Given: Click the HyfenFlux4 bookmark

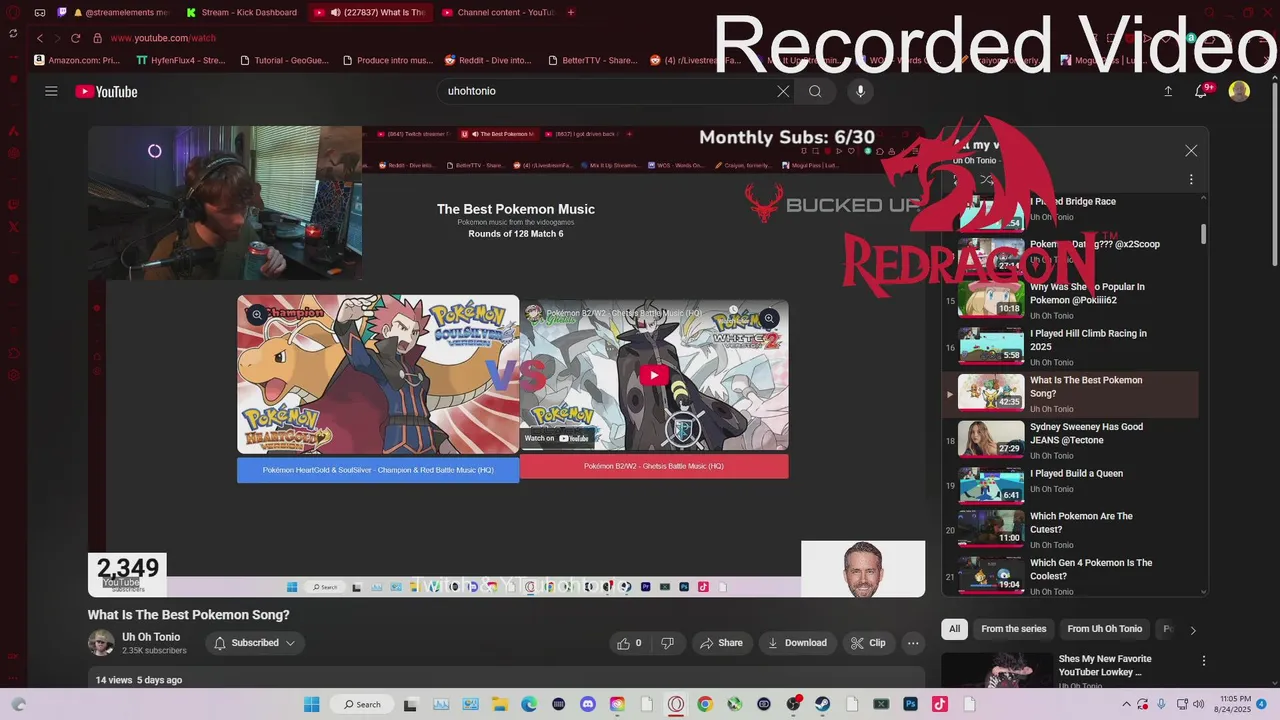Looking at the screenshot, I should pyautogui.click(x=180, y=60).
